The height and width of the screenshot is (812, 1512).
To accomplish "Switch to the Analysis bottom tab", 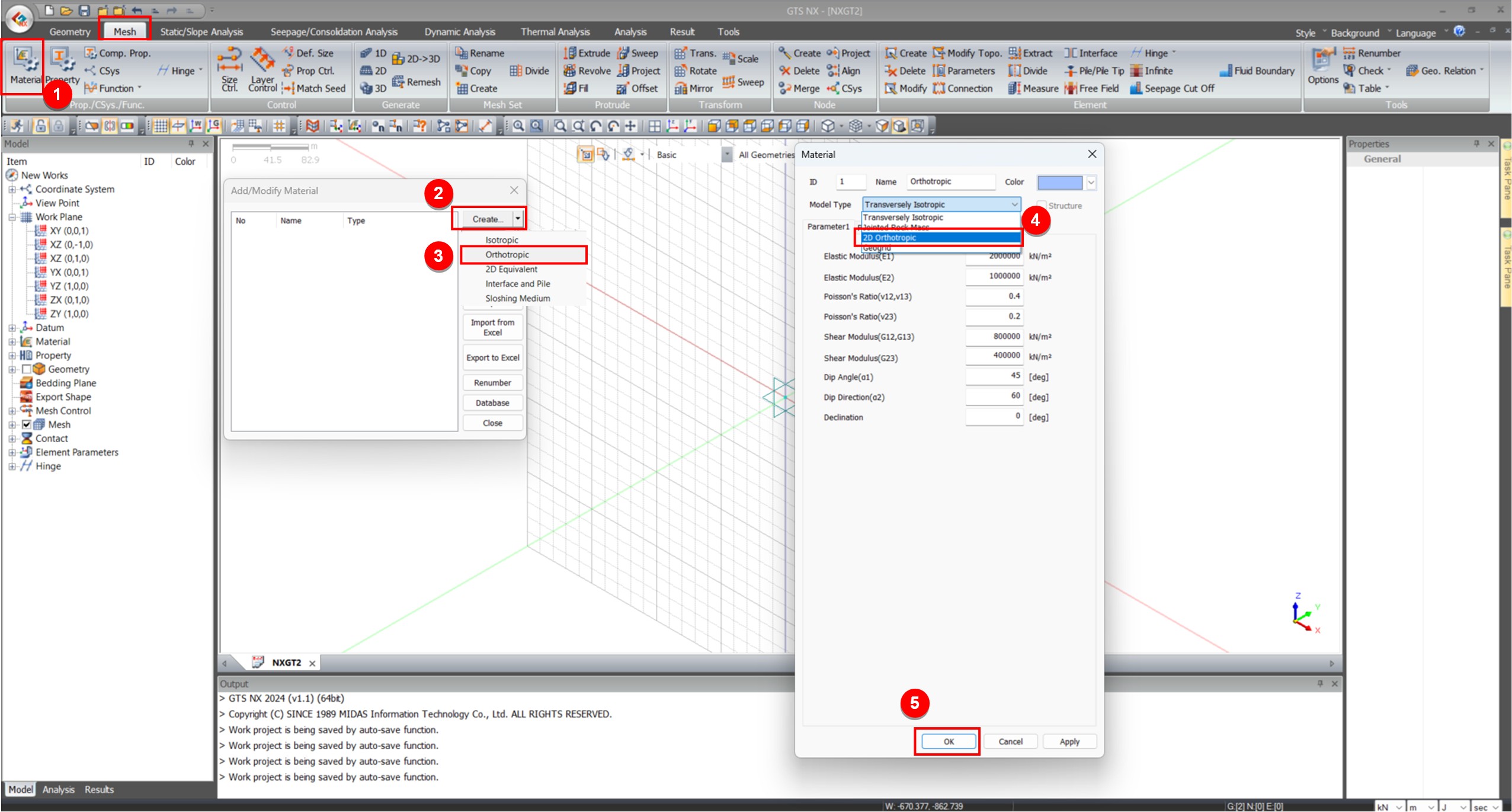I will (59, 789).
